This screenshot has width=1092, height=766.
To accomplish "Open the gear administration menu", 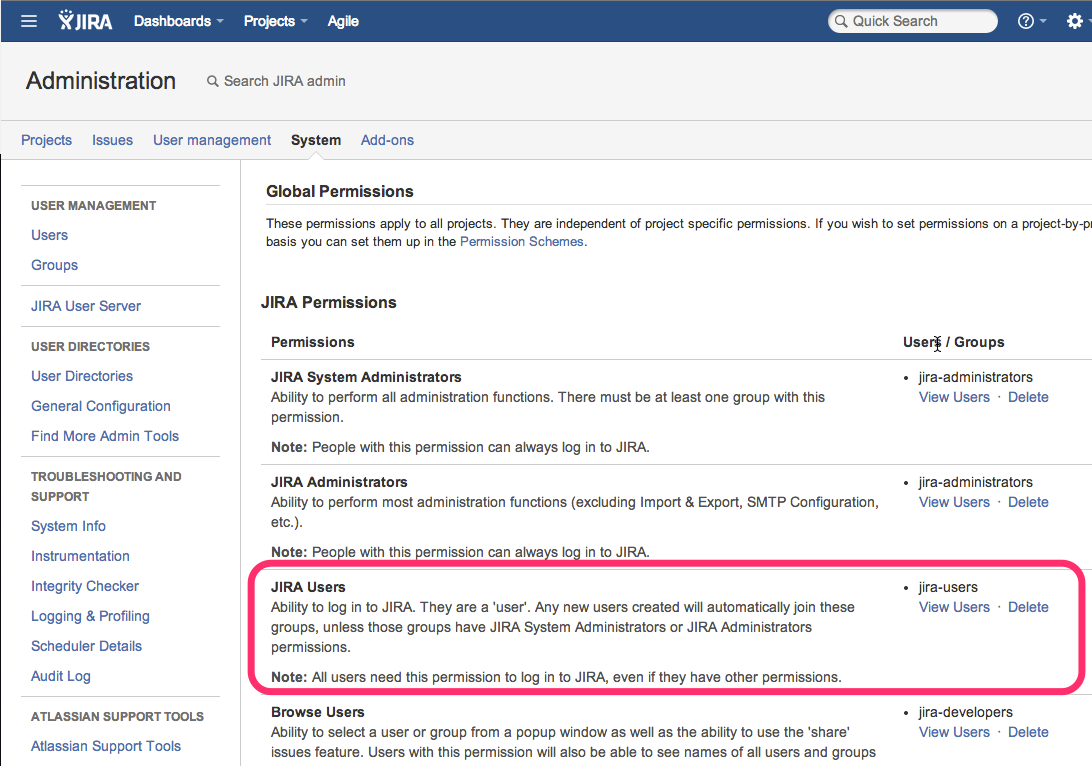I will click(x=1075, y=21).
